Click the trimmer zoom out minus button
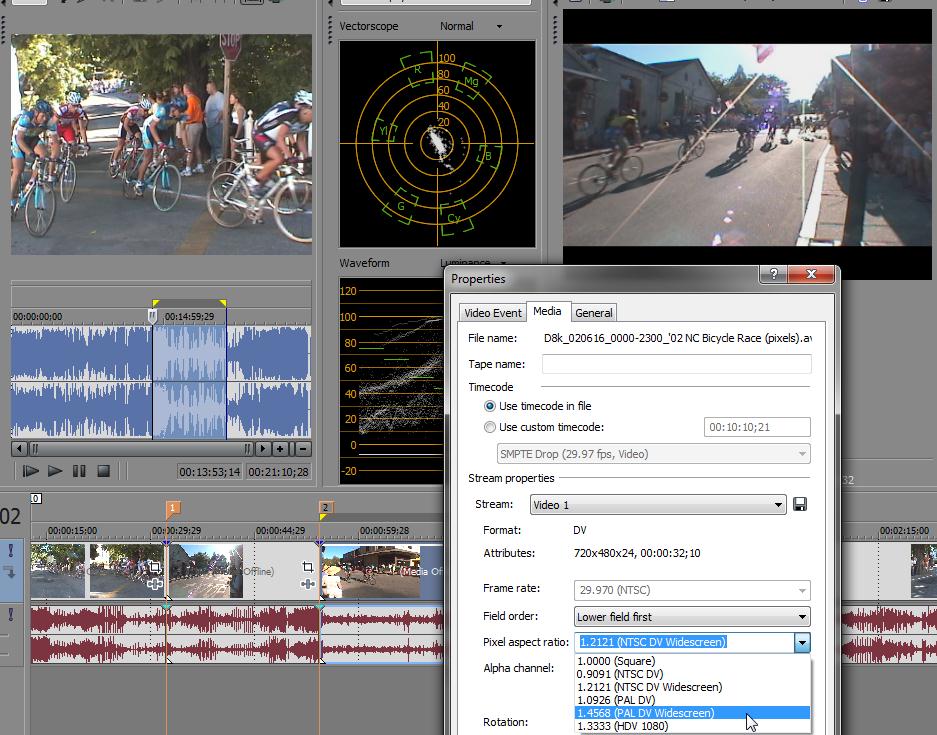The width and height of the screenshot is (937, 735). pos(302,449)
